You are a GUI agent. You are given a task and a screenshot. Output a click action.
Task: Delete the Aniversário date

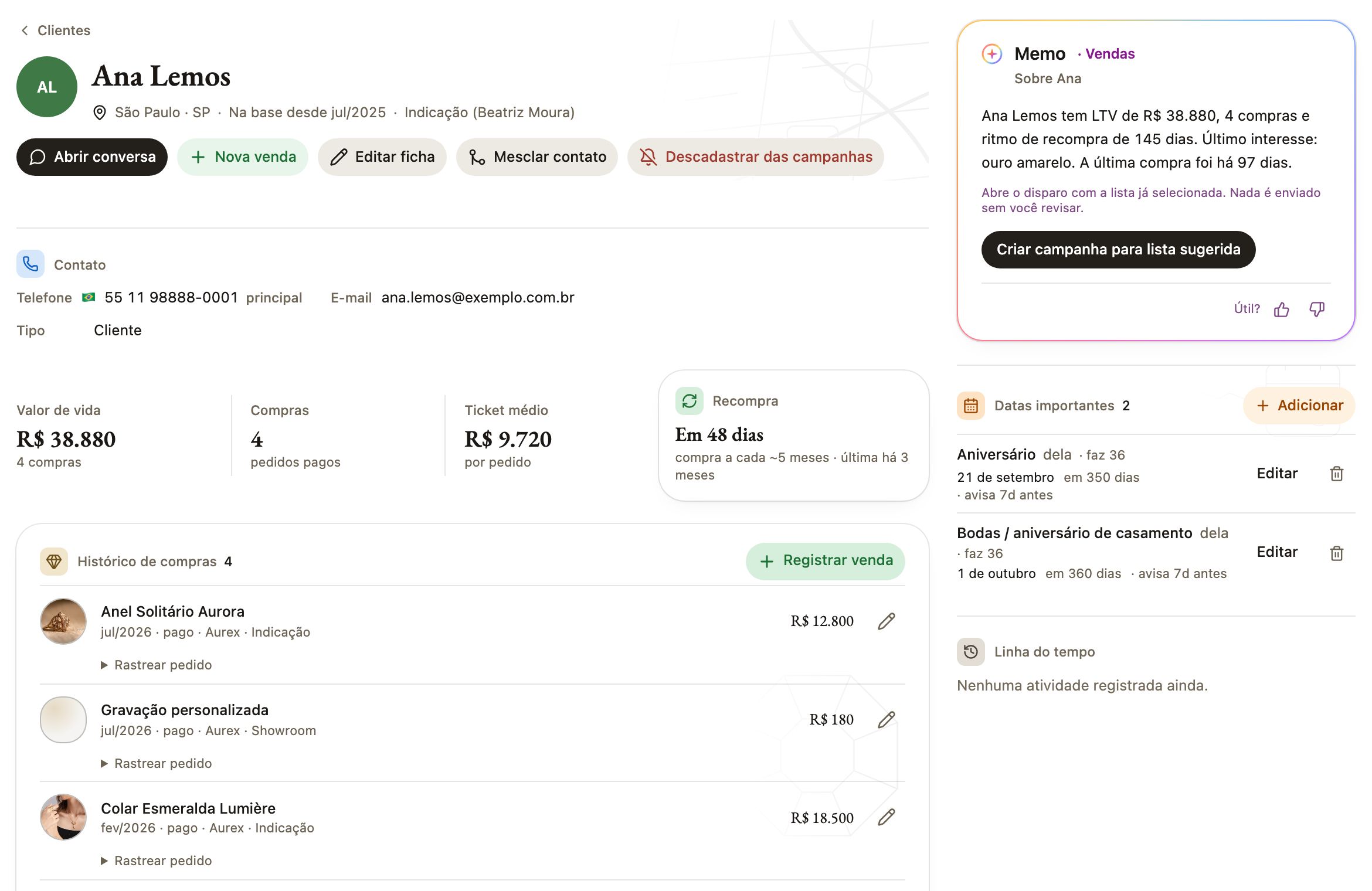pos(1337,474)
